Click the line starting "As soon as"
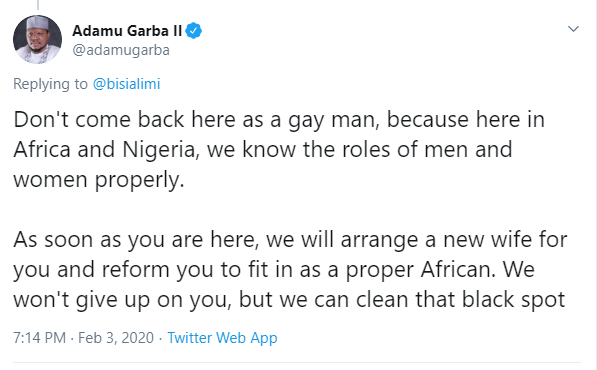 [291, 240]
